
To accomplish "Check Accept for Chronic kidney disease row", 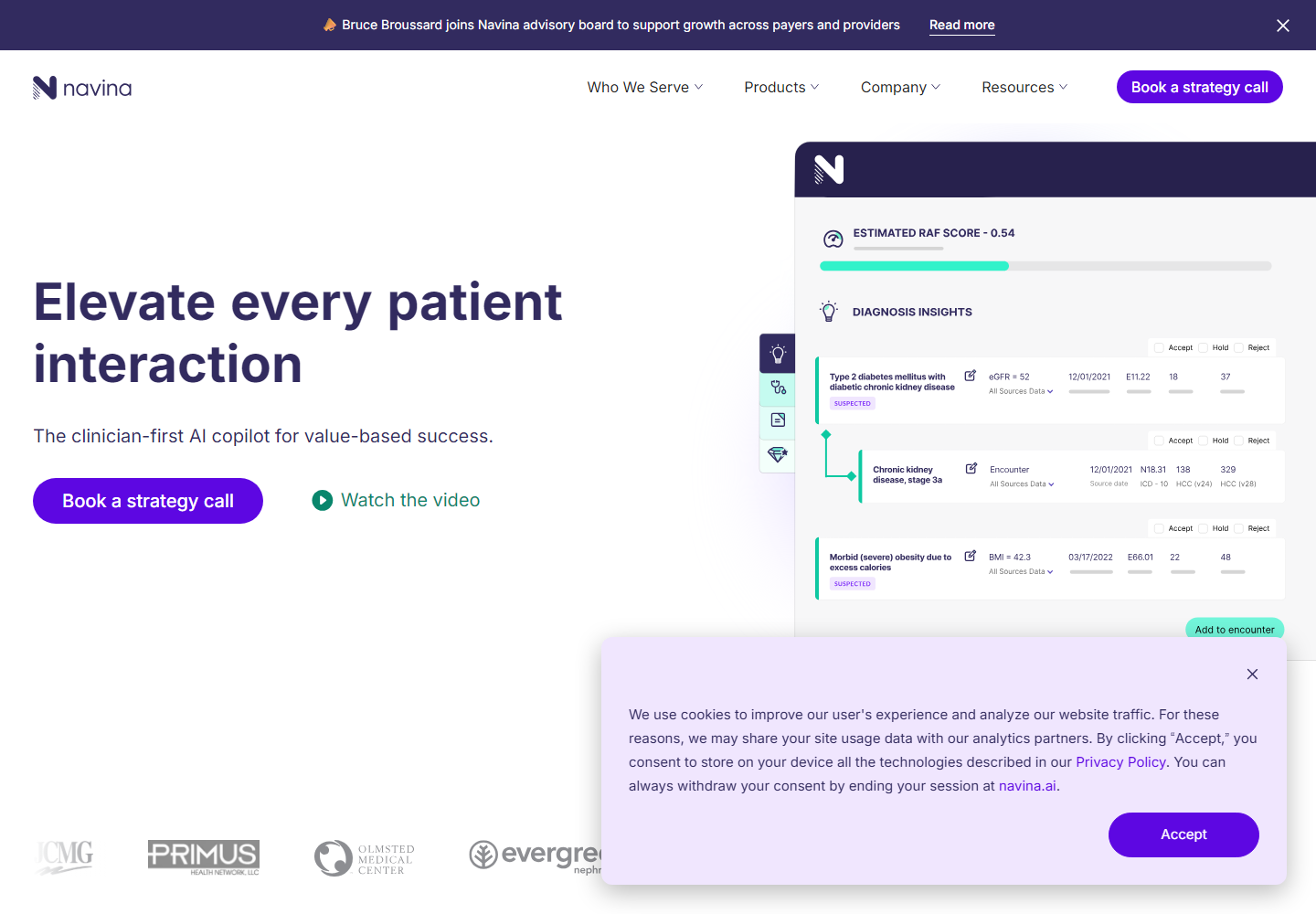I will tap(1159, 441).
